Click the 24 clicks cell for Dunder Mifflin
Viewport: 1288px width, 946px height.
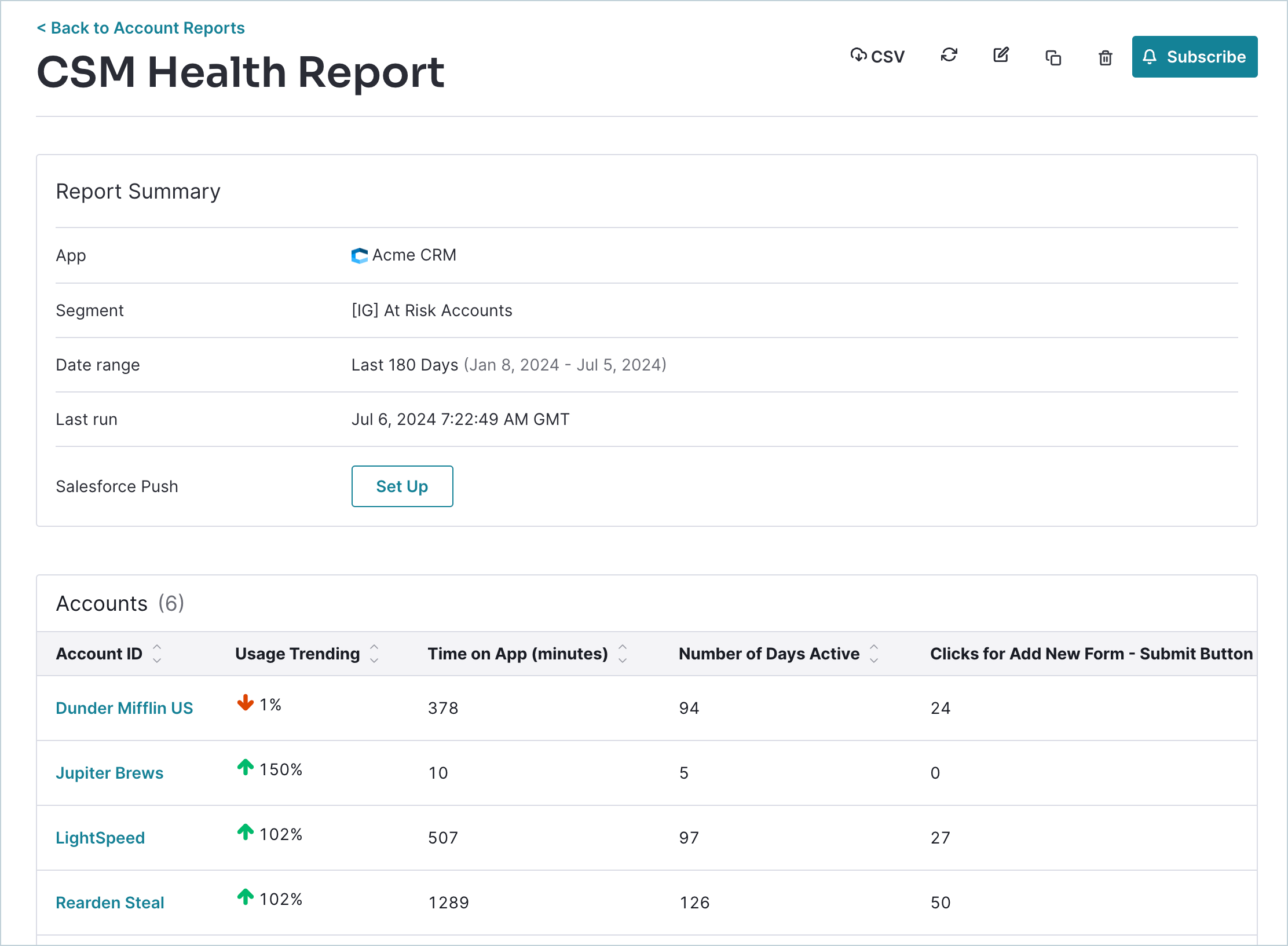click(941, 708)
